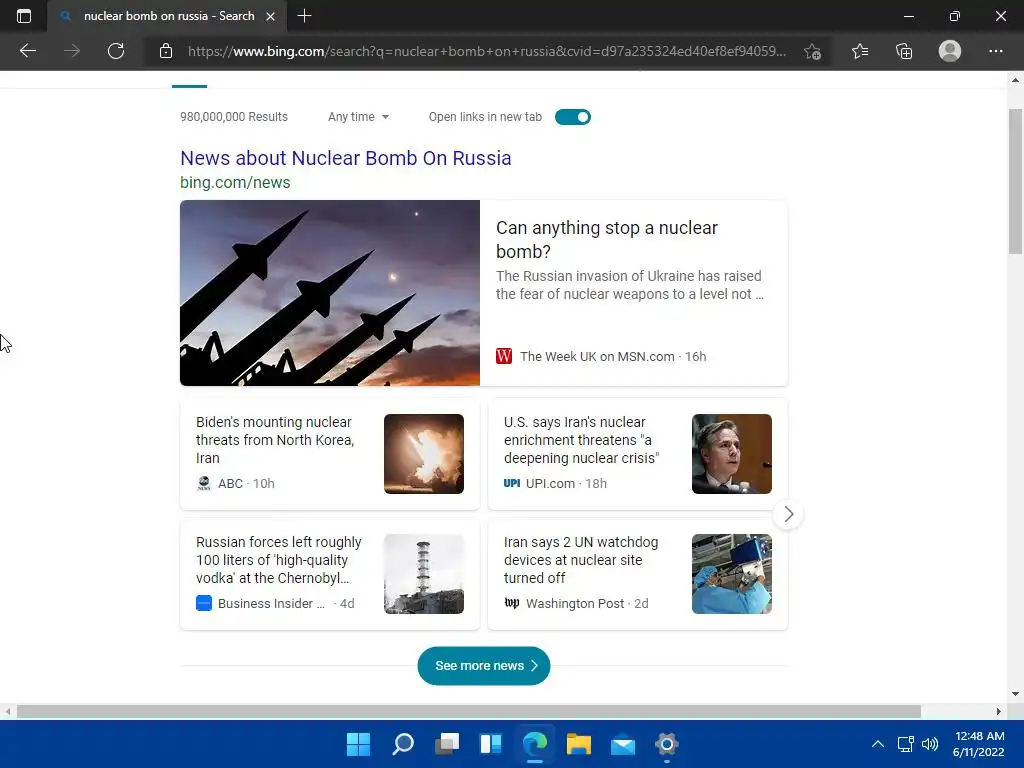Toggle Open links in new tab
This screenshot has height=768, width=1024.
[573, 117]
